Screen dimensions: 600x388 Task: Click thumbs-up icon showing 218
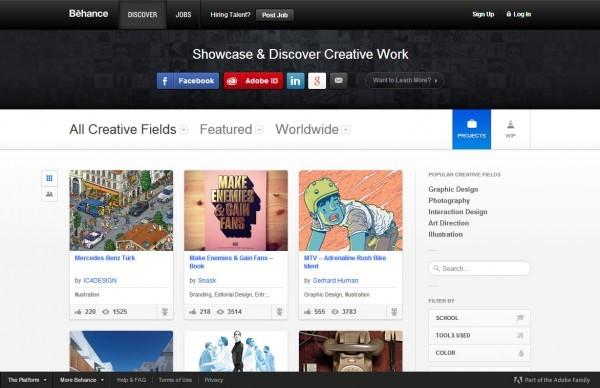click(x=193, y=311)
